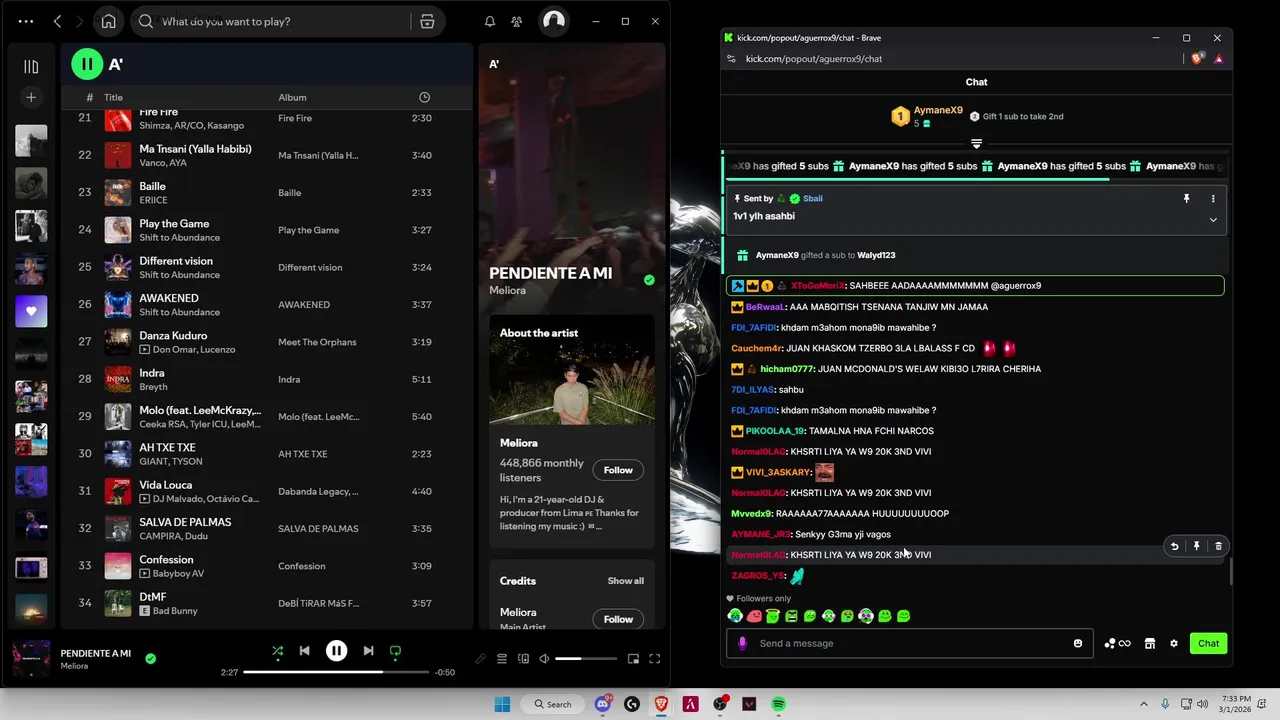Follow Meliora in About the artist card
Screen dimensions: 1280x720
(618, 470)
